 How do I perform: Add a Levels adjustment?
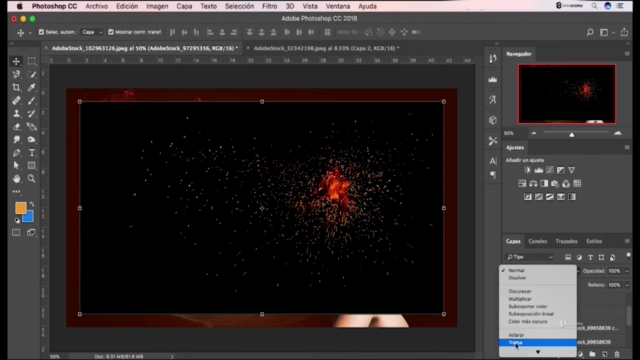click(x=539, y=170)
